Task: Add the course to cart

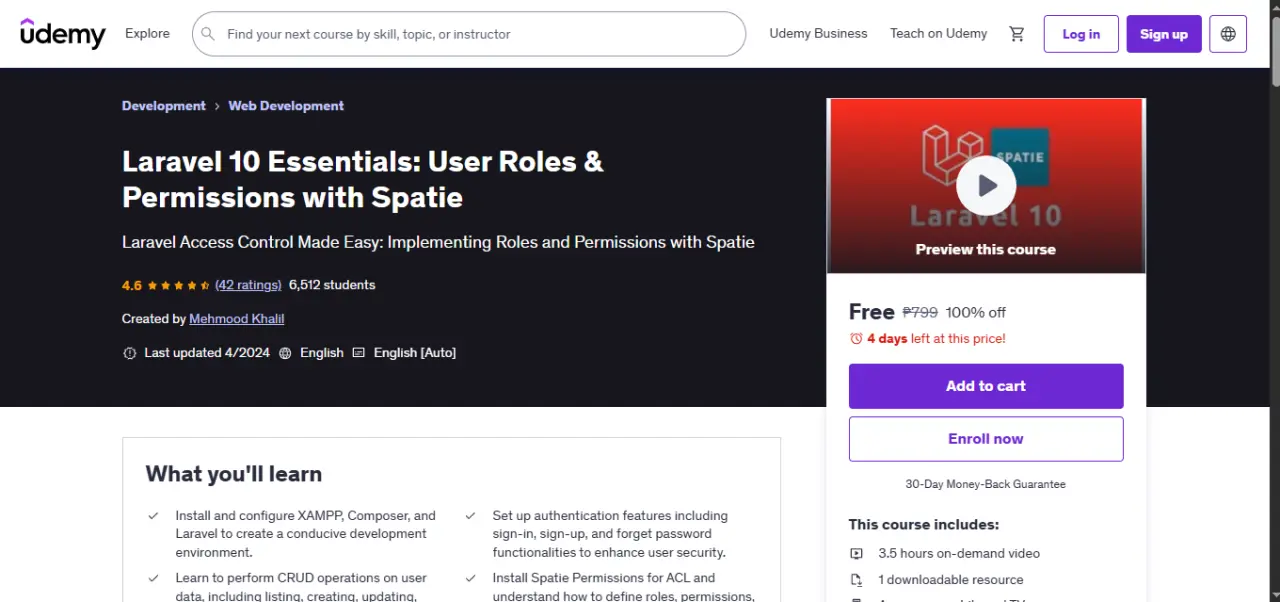Action: click(986, 386)
